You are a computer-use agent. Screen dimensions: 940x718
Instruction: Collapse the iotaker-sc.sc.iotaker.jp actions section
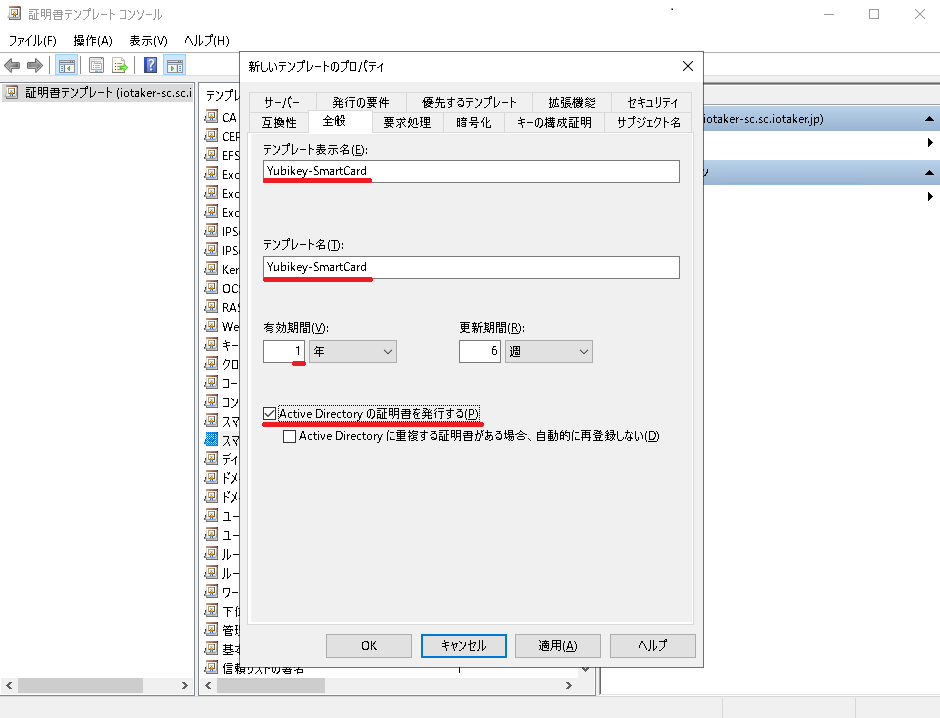[x=929, y=119]
